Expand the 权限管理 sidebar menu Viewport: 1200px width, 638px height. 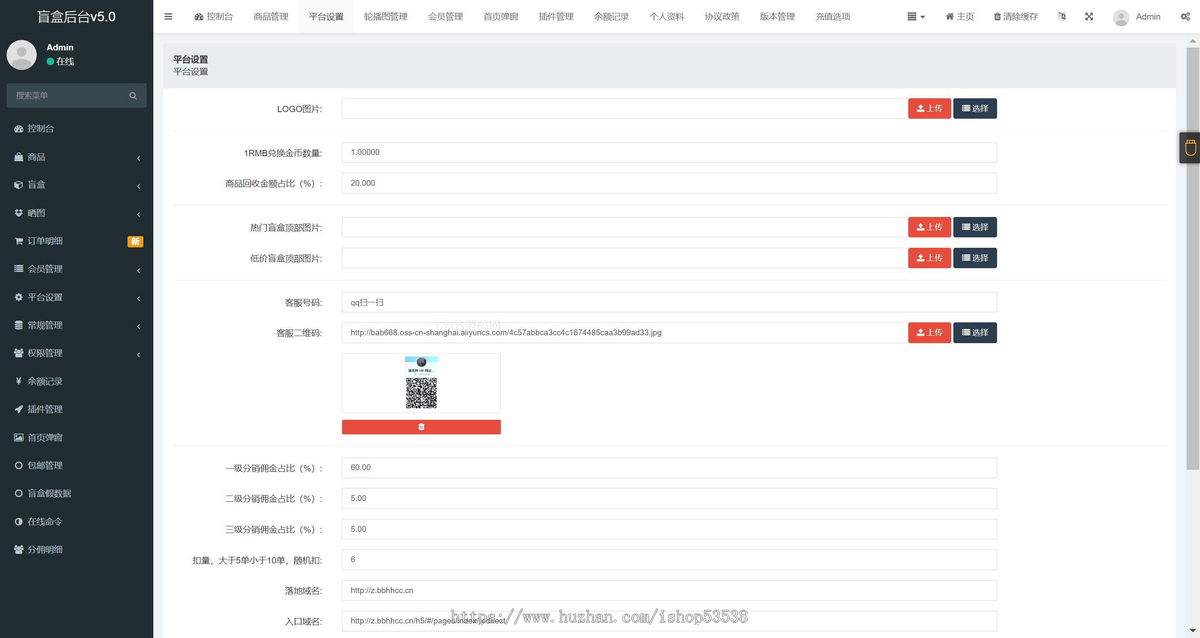[x=76, y=353]
